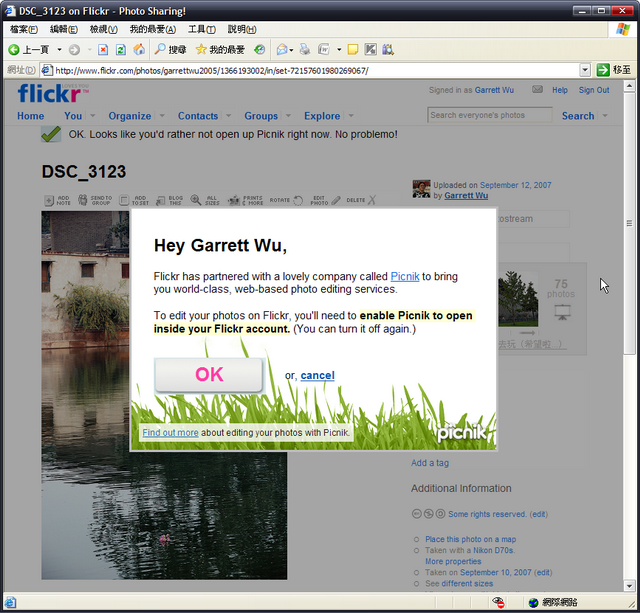The height and width of the screenshot is (613, 640).
Task: Open the Favorites star toolbar button
Action: pos(220,50)
